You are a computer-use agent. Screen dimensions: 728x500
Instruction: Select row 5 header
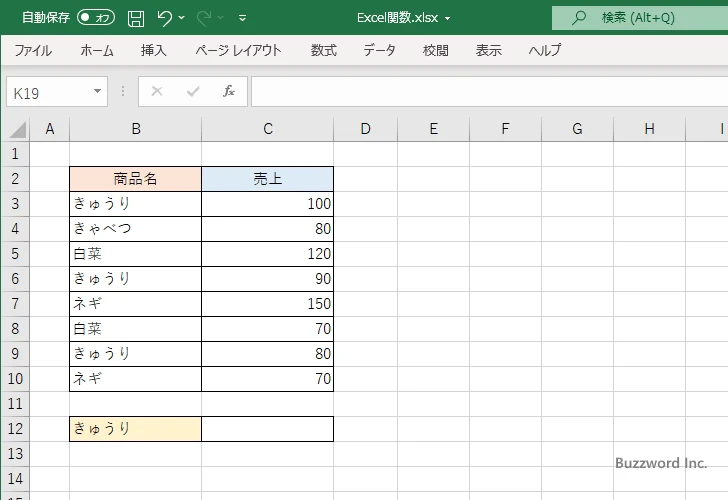[15, 254]
